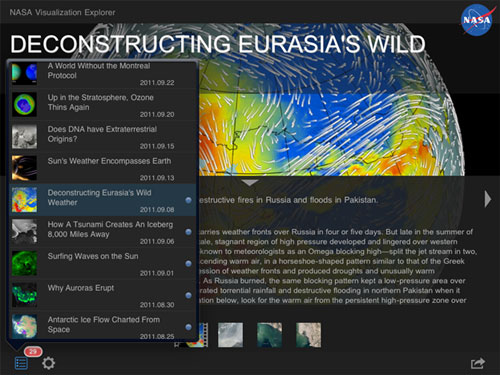The height and width of the screenshot is (375, 500).
Task: Click unread dot on Why Auroras Erupt row
Action: click(188, 295)
